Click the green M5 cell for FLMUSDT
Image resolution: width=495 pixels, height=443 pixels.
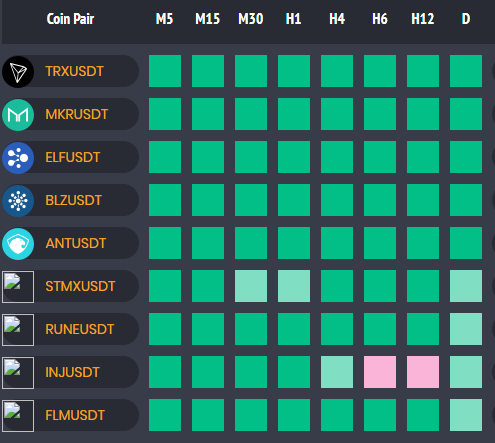165,415
